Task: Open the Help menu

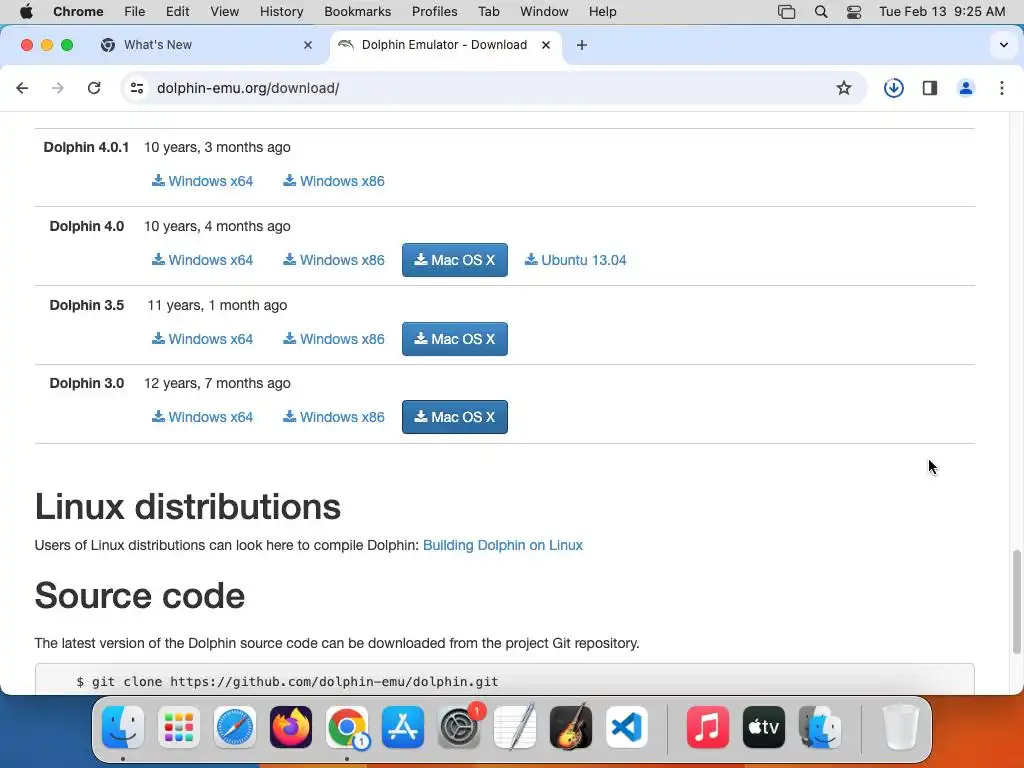Action: click(x=602, y=12)
